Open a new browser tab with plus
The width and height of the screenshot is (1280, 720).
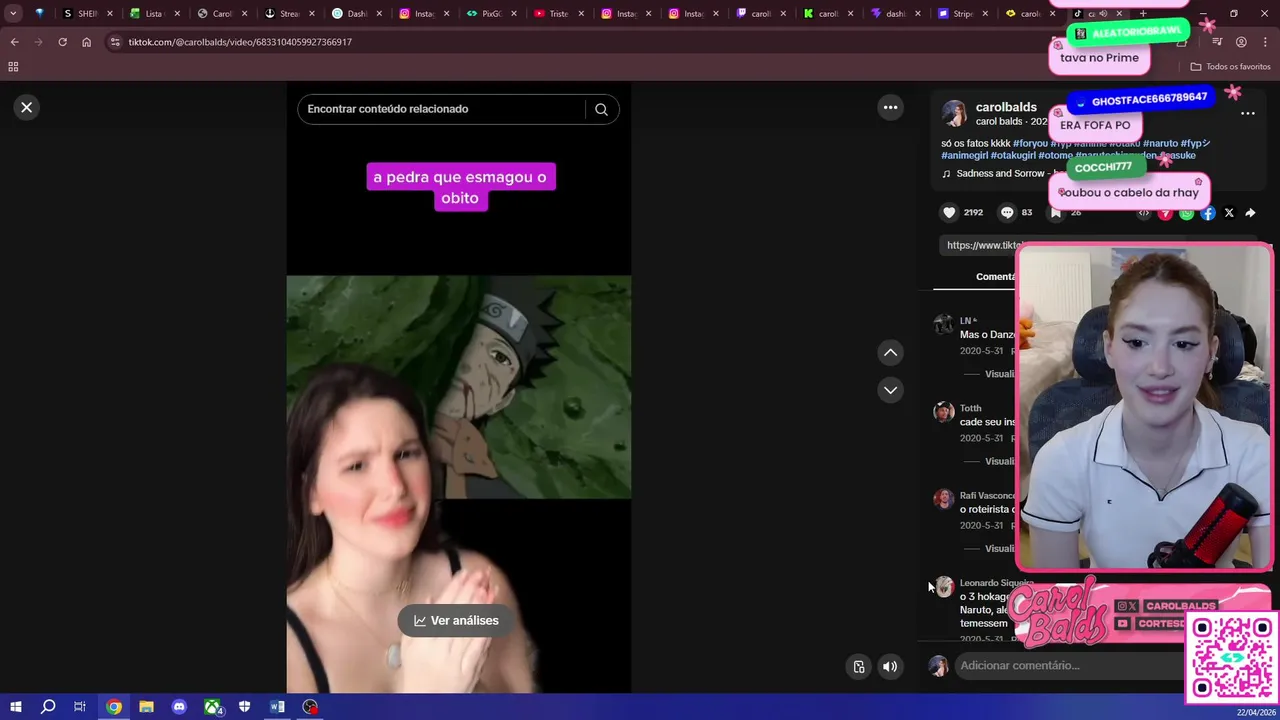tap(1143, 14)
